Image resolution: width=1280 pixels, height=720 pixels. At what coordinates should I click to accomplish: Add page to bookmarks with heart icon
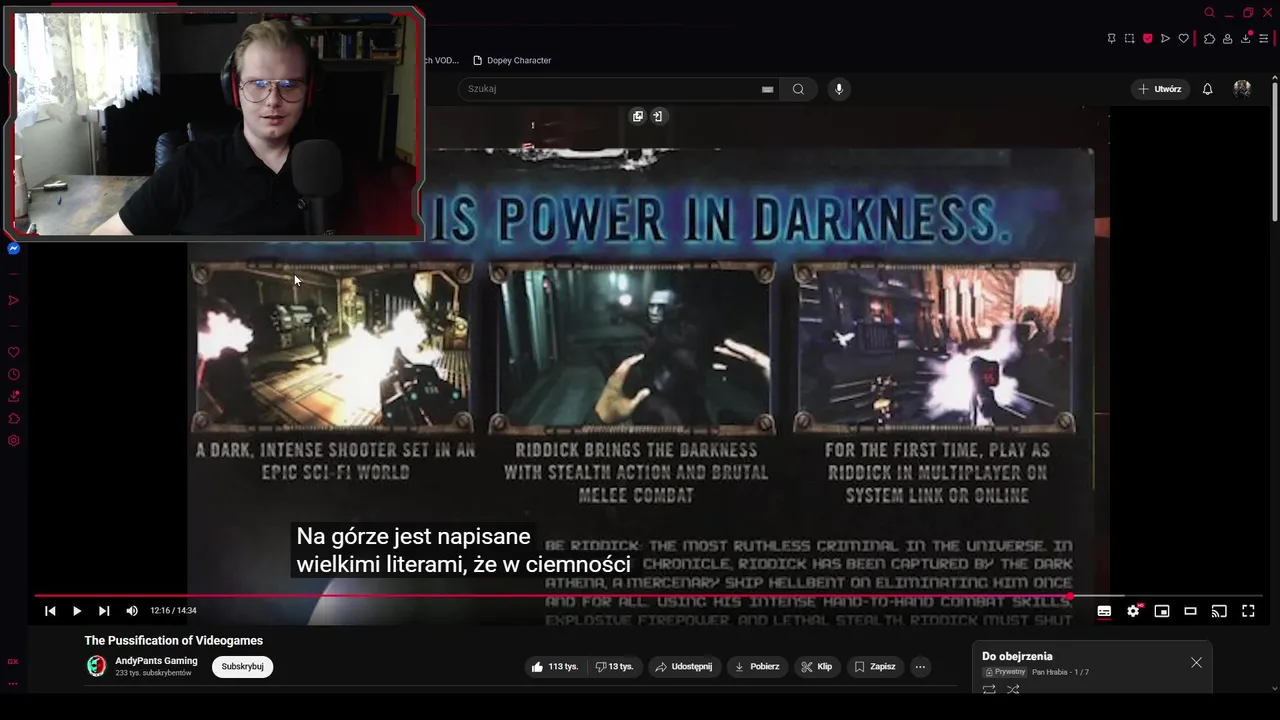coord(1184,39)
